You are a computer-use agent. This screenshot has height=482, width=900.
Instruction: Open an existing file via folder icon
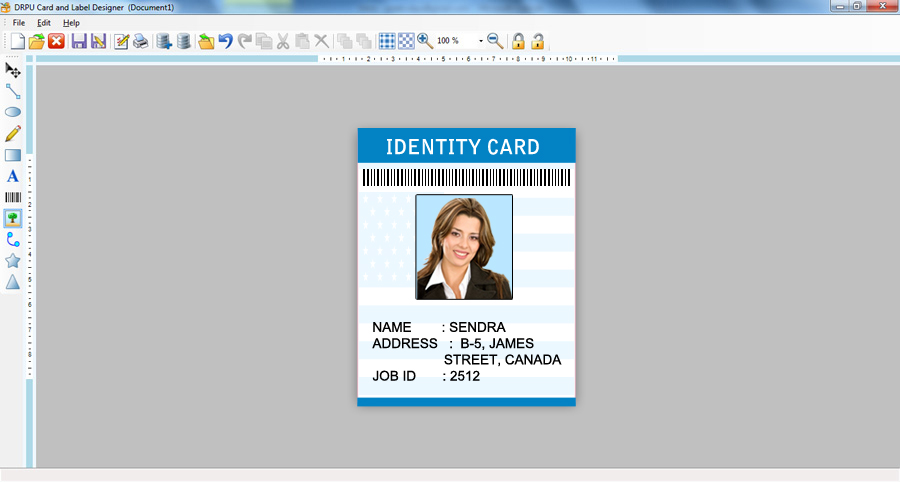click(x=36, y=41)
